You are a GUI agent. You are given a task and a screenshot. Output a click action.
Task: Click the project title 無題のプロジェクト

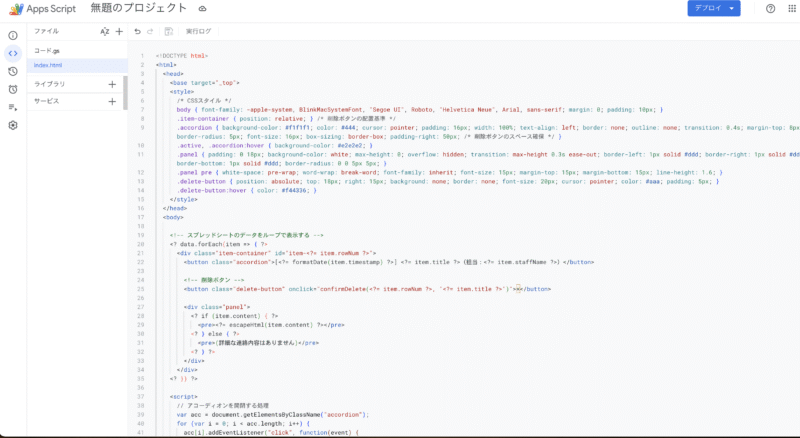point(137,9)
